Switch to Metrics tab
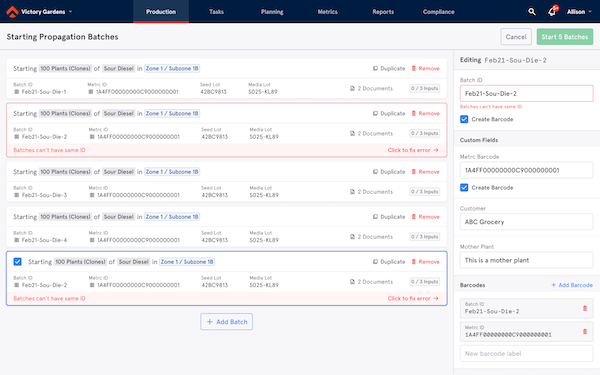The image size is (600, 375). click(x=328, y=12)
